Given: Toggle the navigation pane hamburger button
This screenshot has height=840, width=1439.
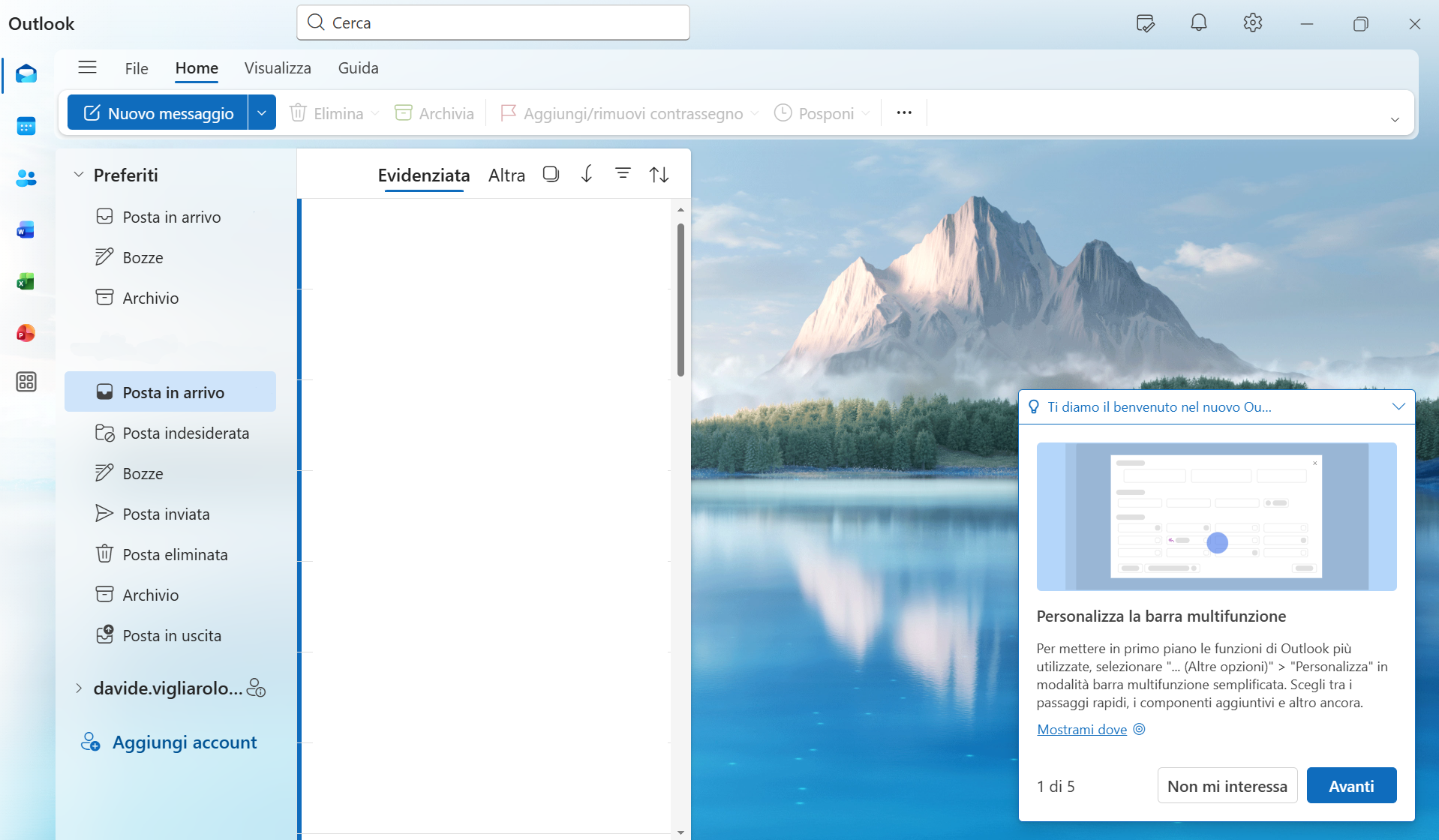Looking at the screenshot, I should tap(87, 67).
